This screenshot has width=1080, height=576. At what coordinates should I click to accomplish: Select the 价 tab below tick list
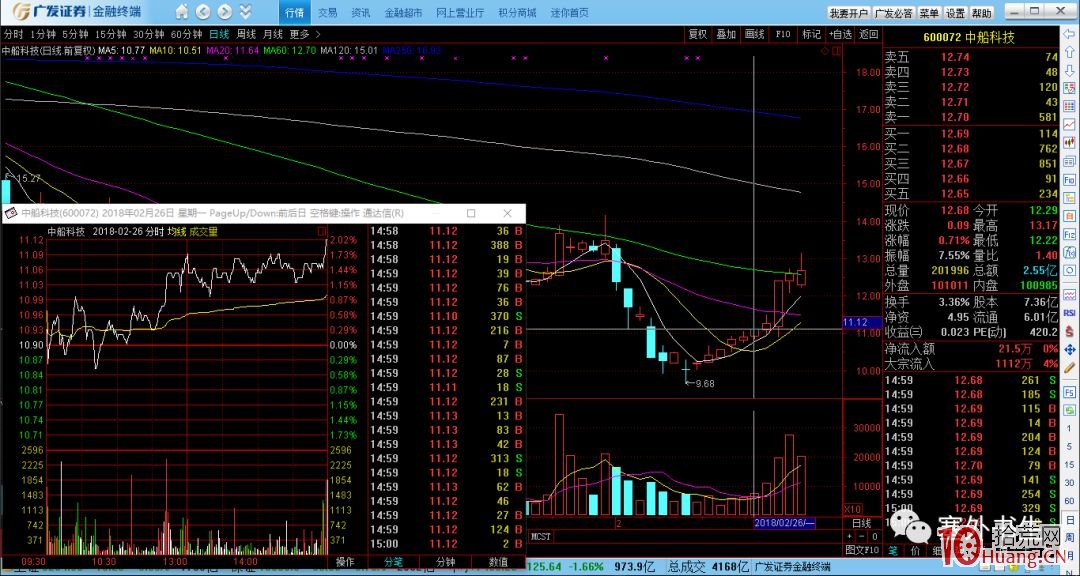pyautogui.click(x=915, y=551)
